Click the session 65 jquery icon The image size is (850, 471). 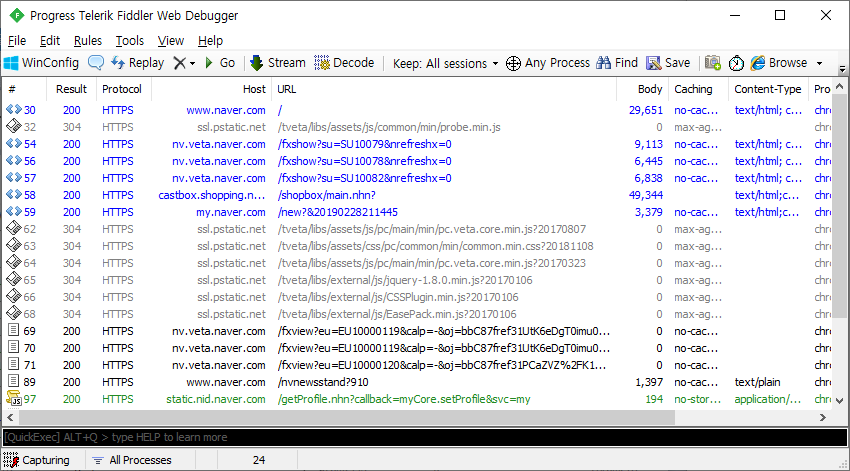pos(14,279)
